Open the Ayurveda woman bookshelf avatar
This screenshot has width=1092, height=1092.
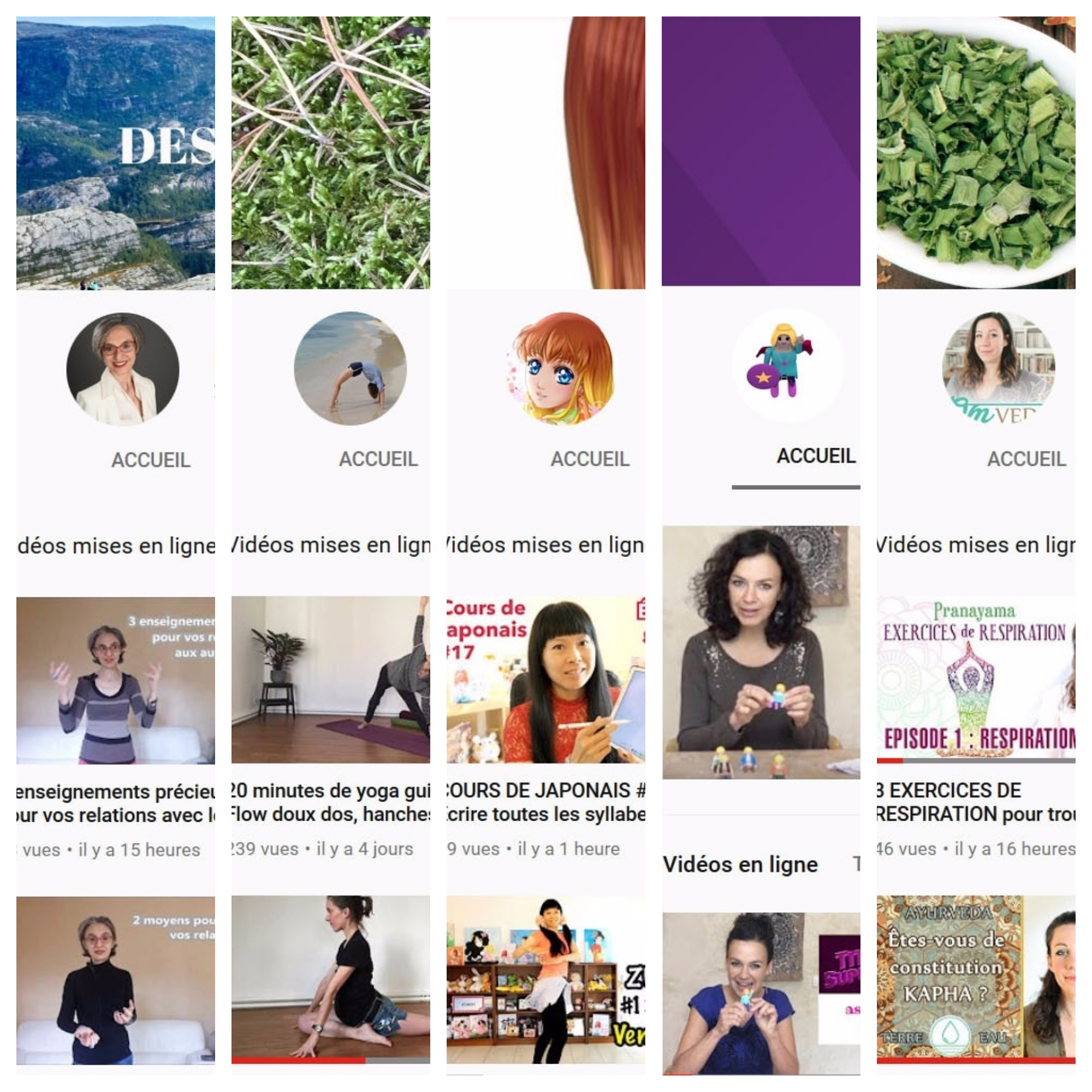[x=999, y=368]
